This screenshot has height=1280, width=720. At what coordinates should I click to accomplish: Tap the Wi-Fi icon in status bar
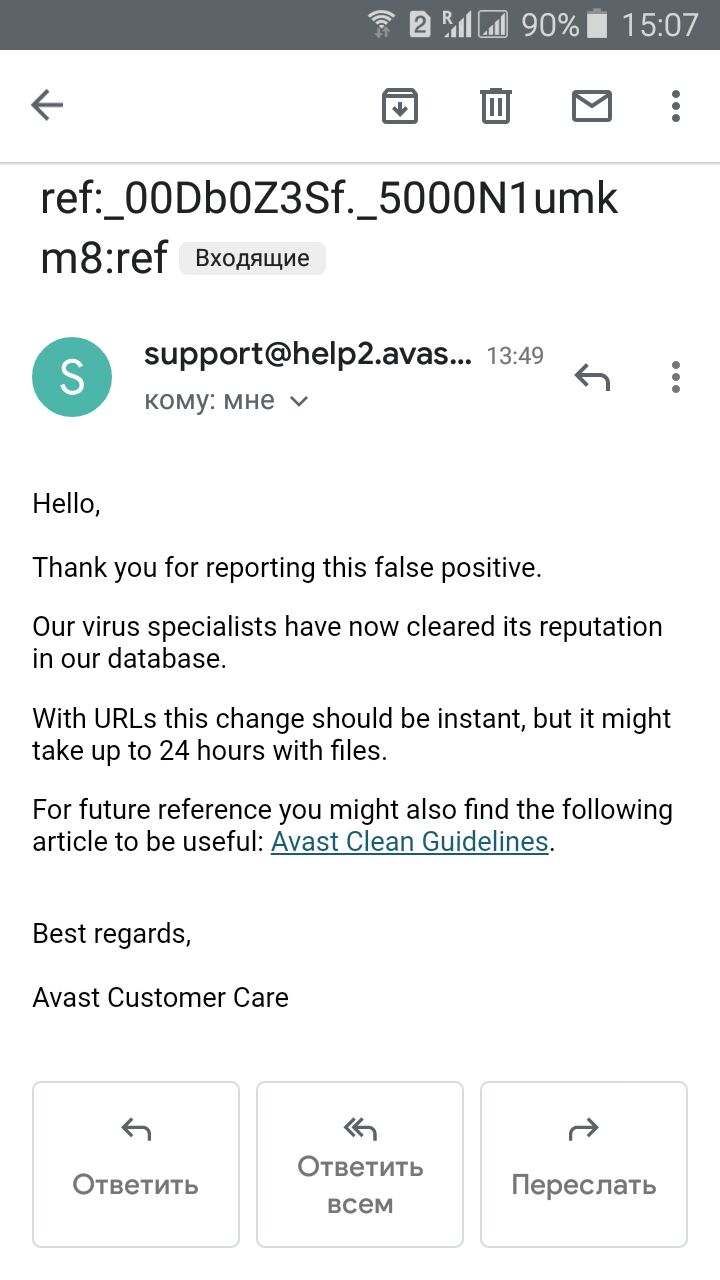381,24
